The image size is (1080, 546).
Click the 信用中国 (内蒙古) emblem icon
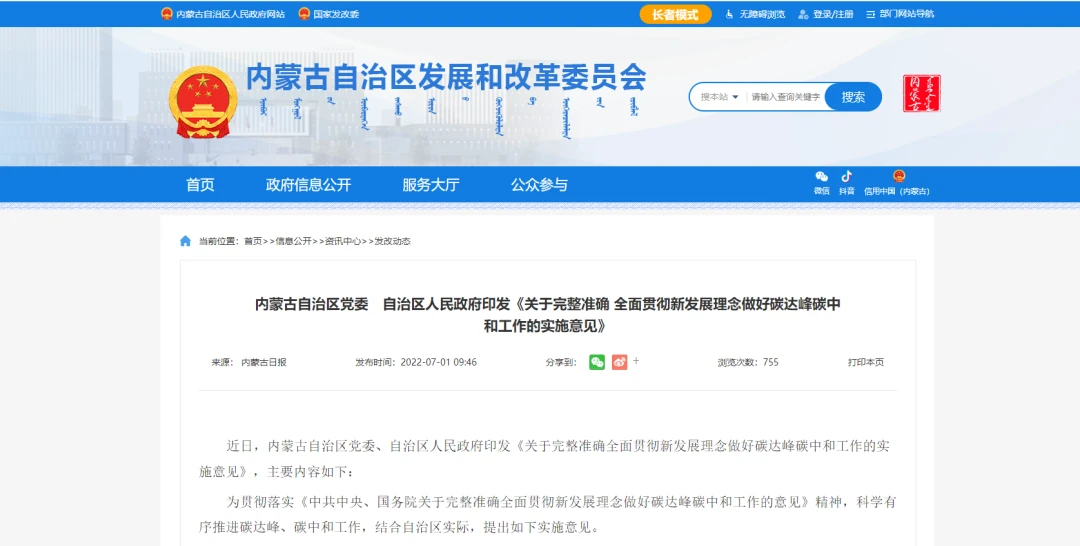pos(898,177)
